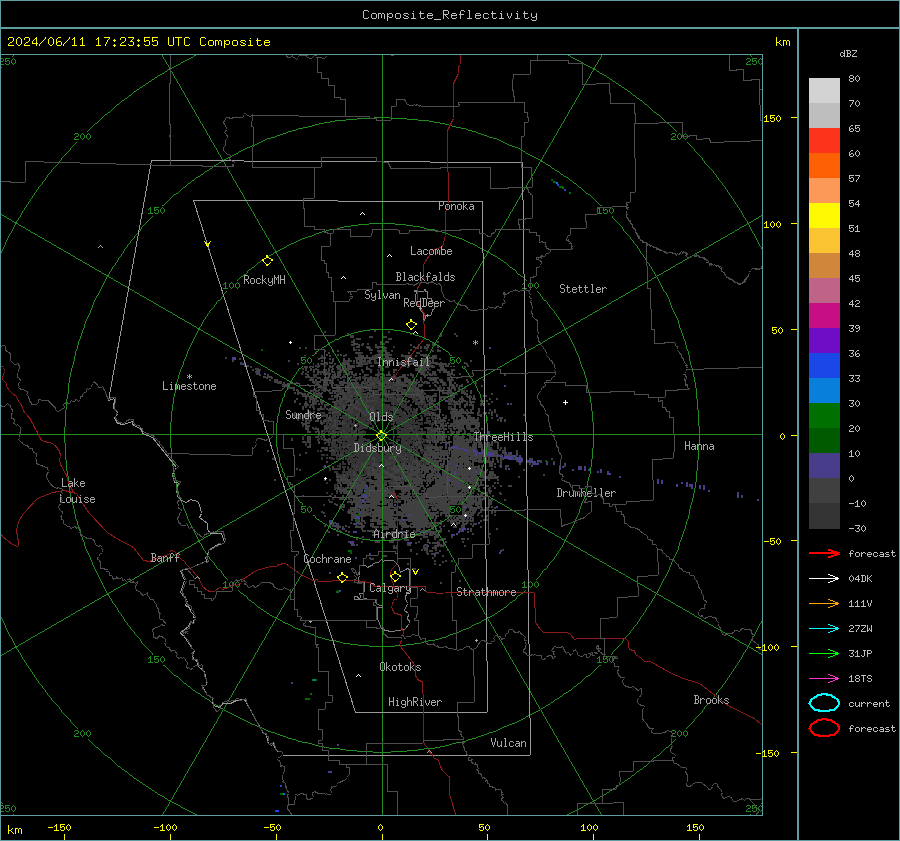The width and height of the screenshot is (900, 841).
Task: Click the red forecast ellipse in legend
Action: [824, 728]
